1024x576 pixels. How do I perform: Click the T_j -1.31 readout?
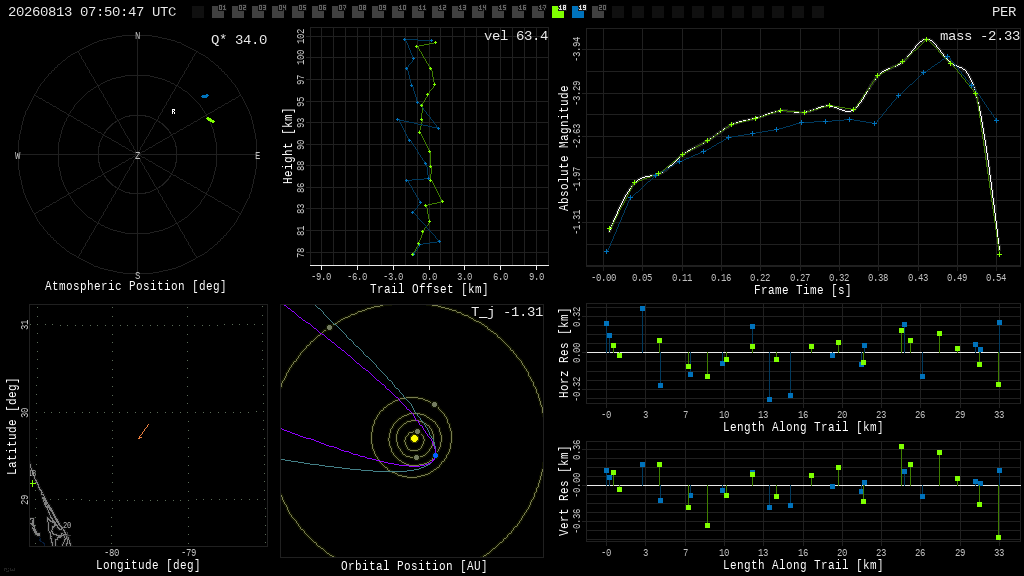pyautogui.click(x=507, y=312)
